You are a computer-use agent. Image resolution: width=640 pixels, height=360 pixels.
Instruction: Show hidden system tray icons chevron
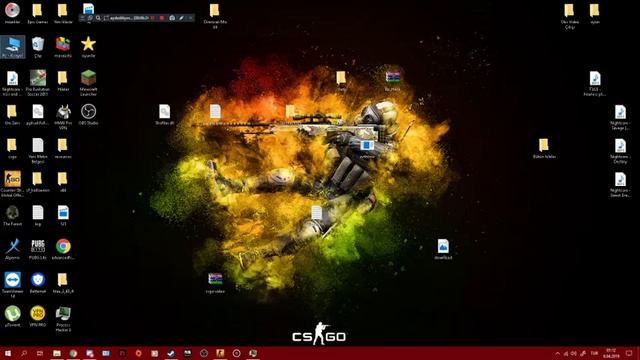pos(557,353)
